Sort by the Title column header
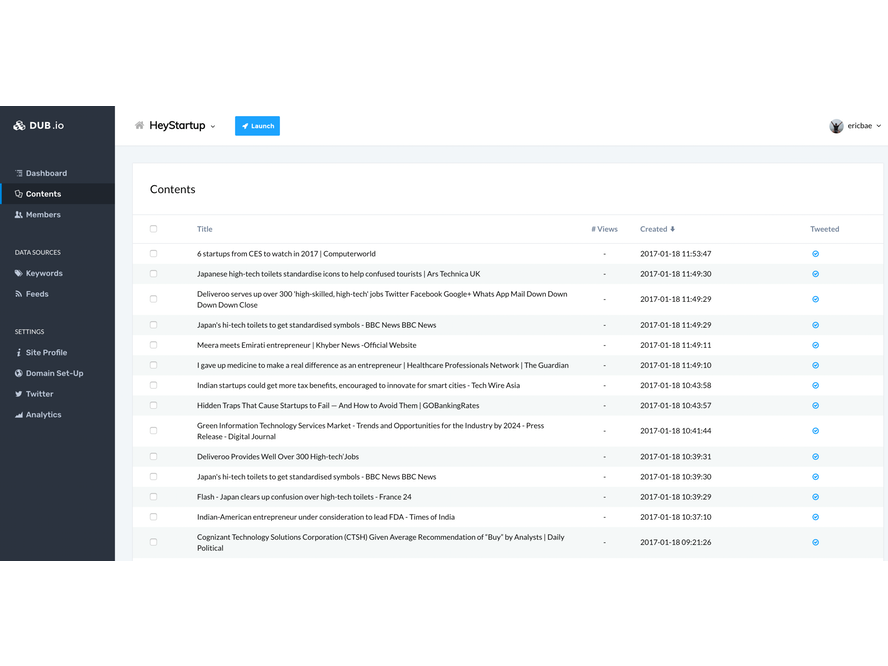The height and width of the screenshot is (666, 888). coord(204,229)
